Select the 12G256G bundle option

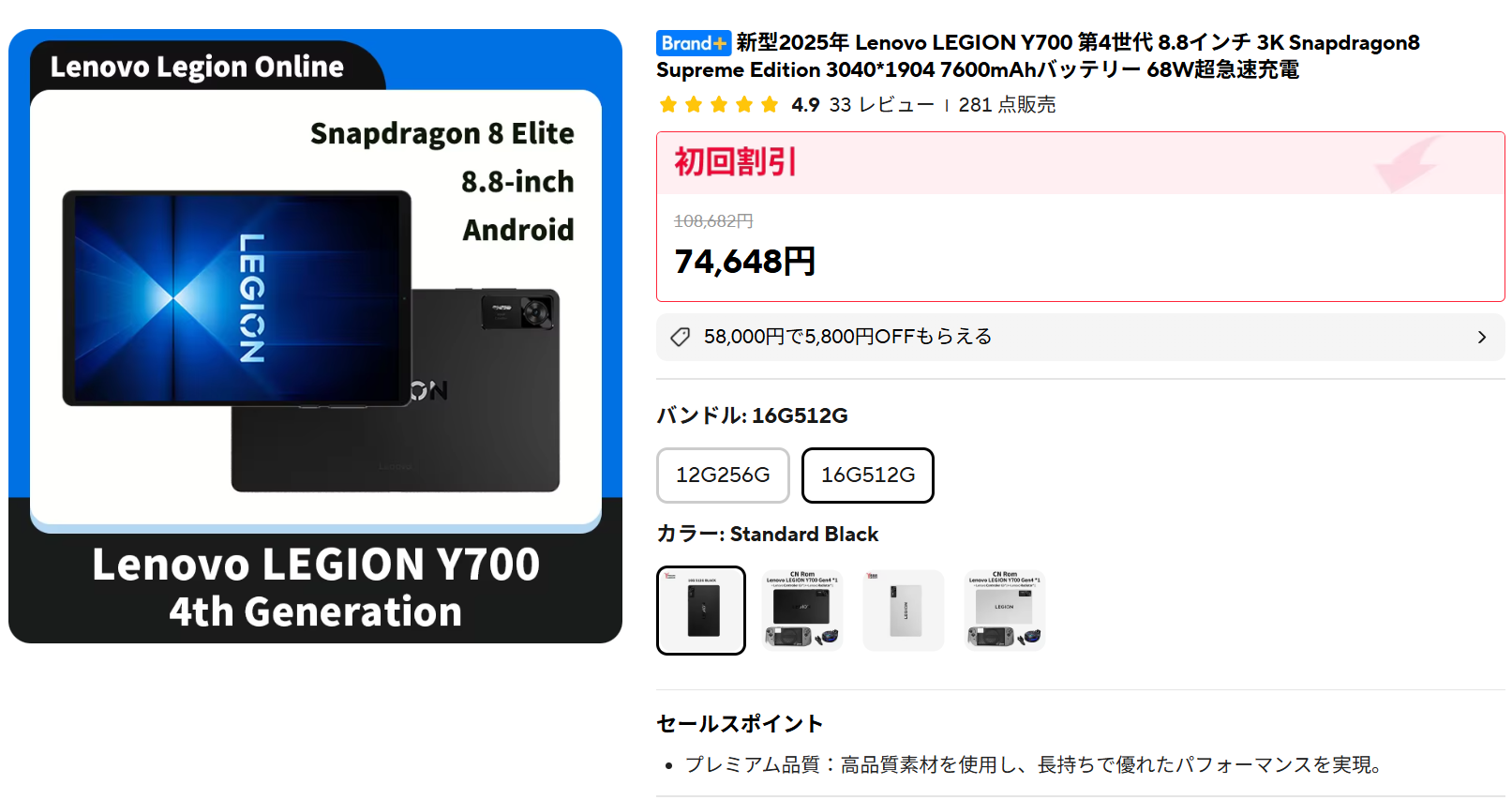pyautogui.click(x=723, y=475)
